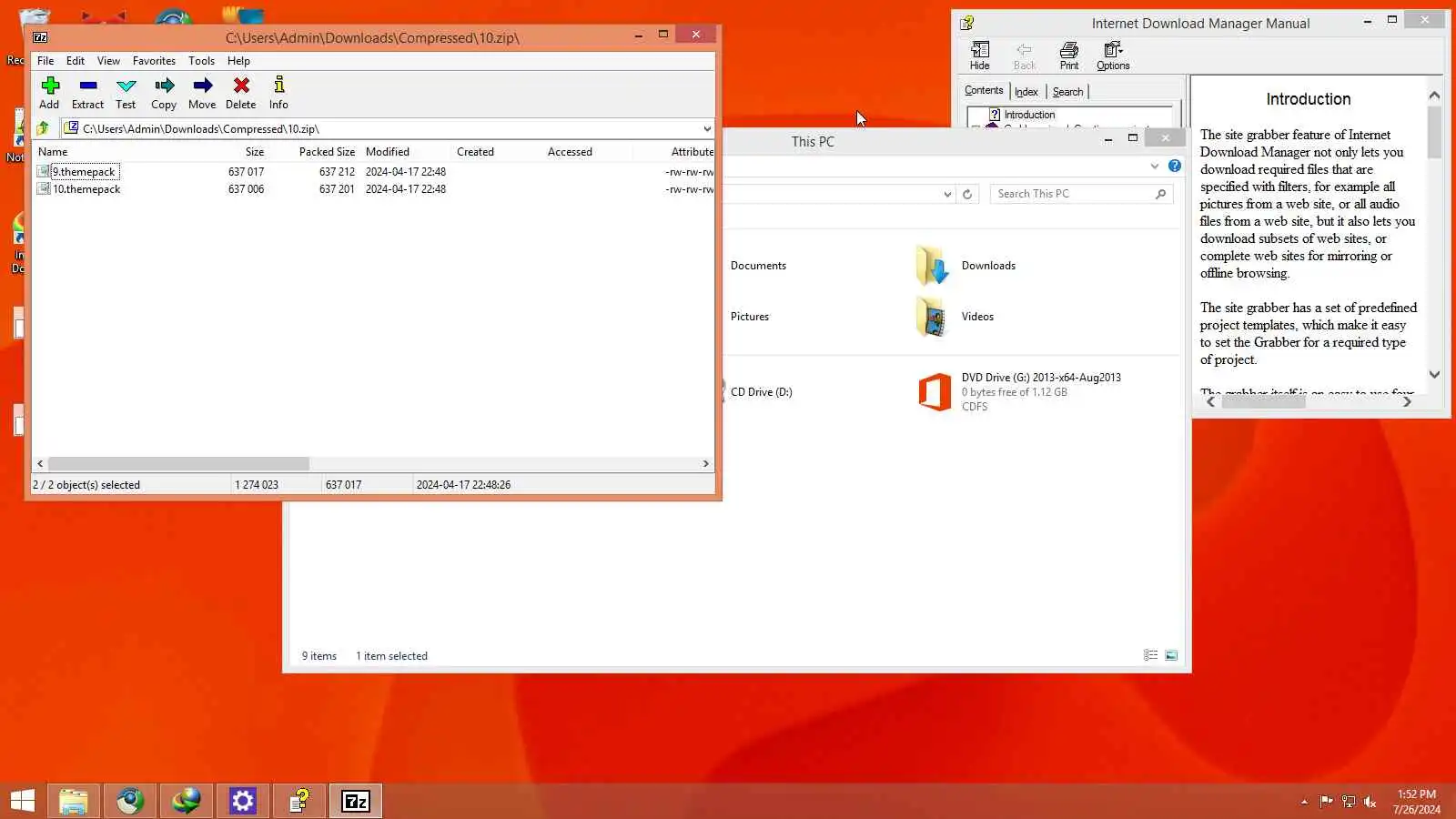Click the Copy tool in 7-Zip
Screen dimensions: 1456x819
point(164,93)
